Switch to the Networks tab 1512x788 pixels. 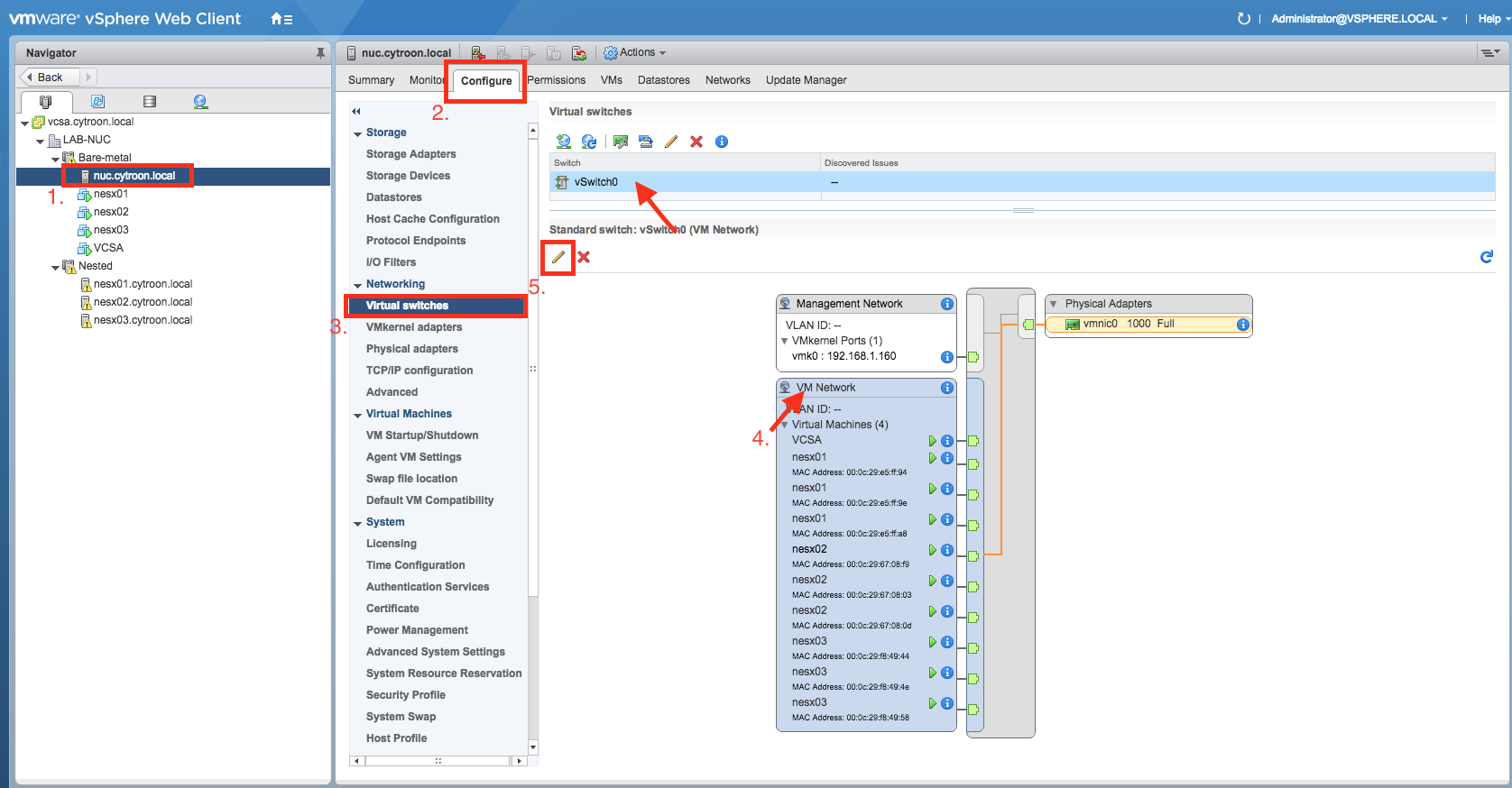click(x=728, y=80)
